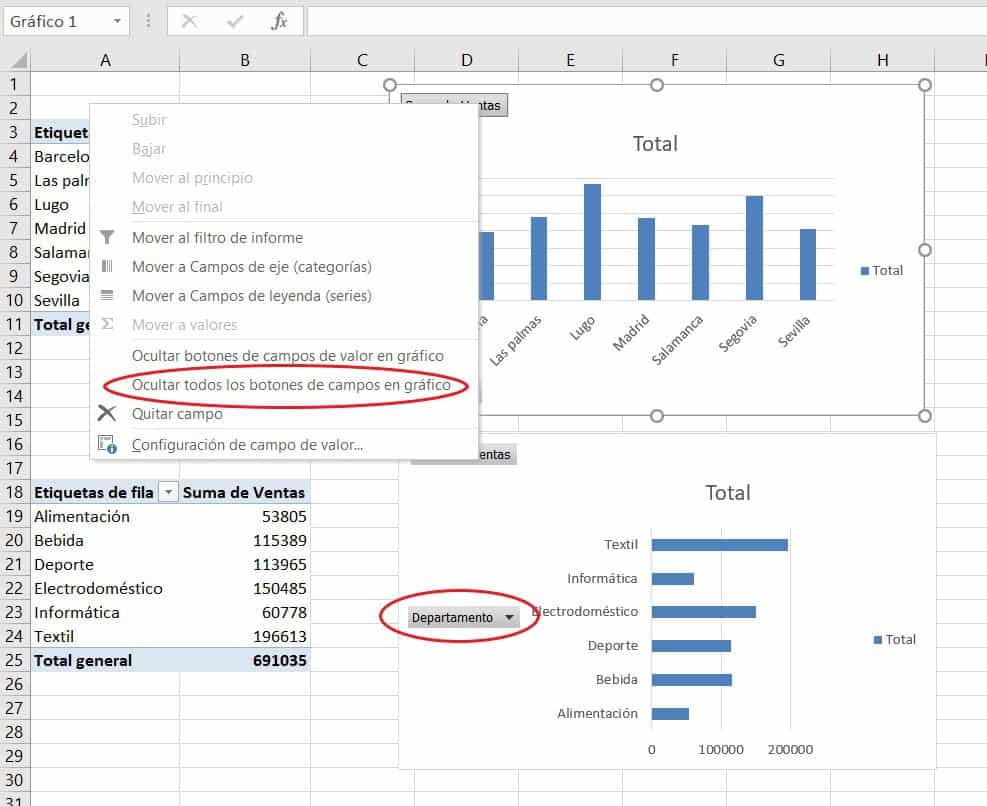Click the filter funnel icon in menu
The height and width of the screenshot is (806, 987).
pyautogui.click(x=107, y=237)
